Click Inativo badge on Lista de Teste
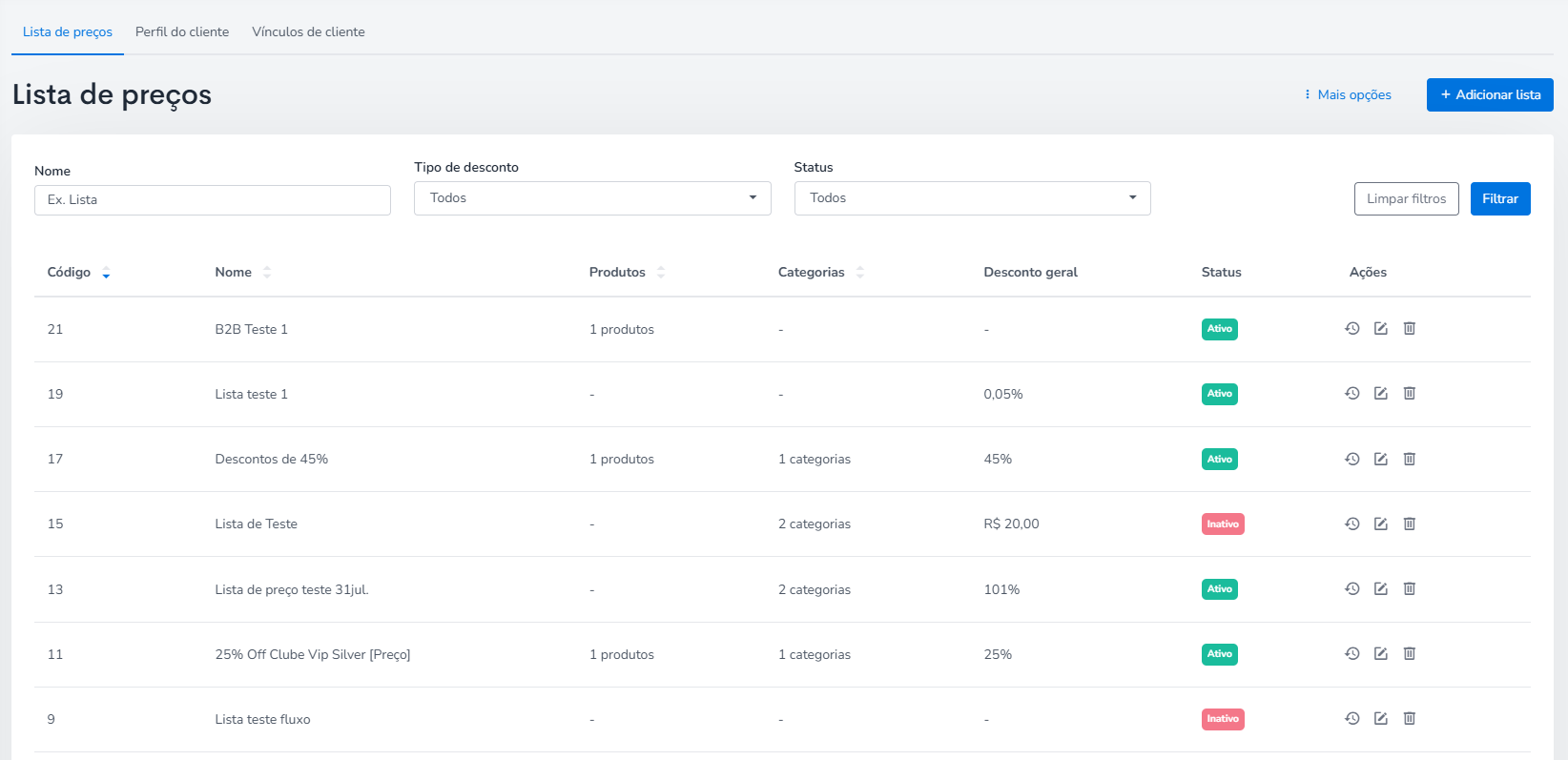Viewport: 1568px width, 760px height. [1223, 524]
